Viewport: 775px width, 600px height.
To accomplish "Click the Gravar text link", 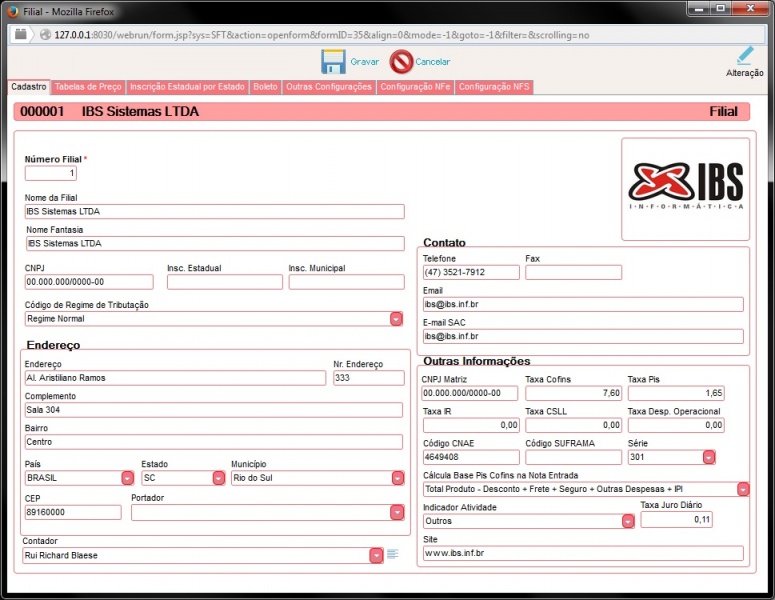I will pyautogui.click(x=365, y=62).
